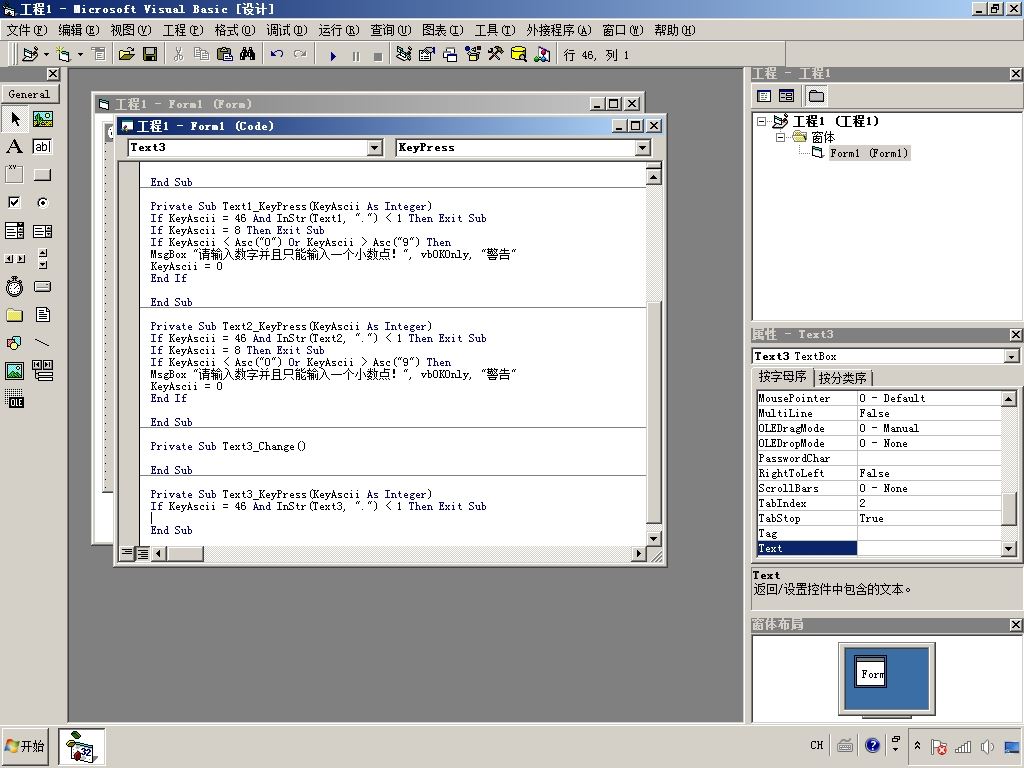The width and height of the screenshot is (1024, 768).
Task: Select the DirListBox control tool
Action: pyautogui.click(x=14, y=315)
